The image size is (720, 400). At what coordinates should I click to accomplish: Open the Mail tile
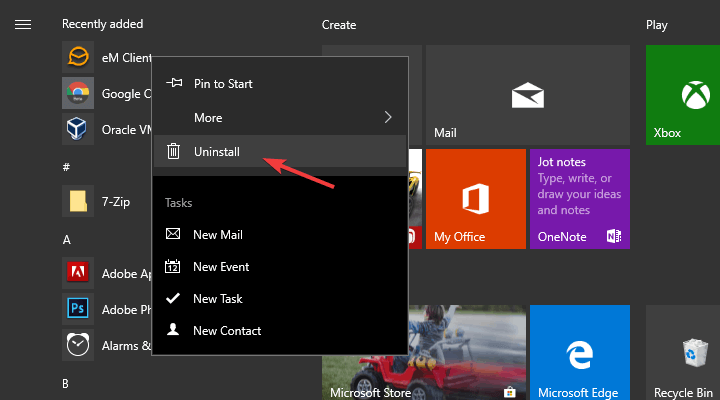(528, 95)
